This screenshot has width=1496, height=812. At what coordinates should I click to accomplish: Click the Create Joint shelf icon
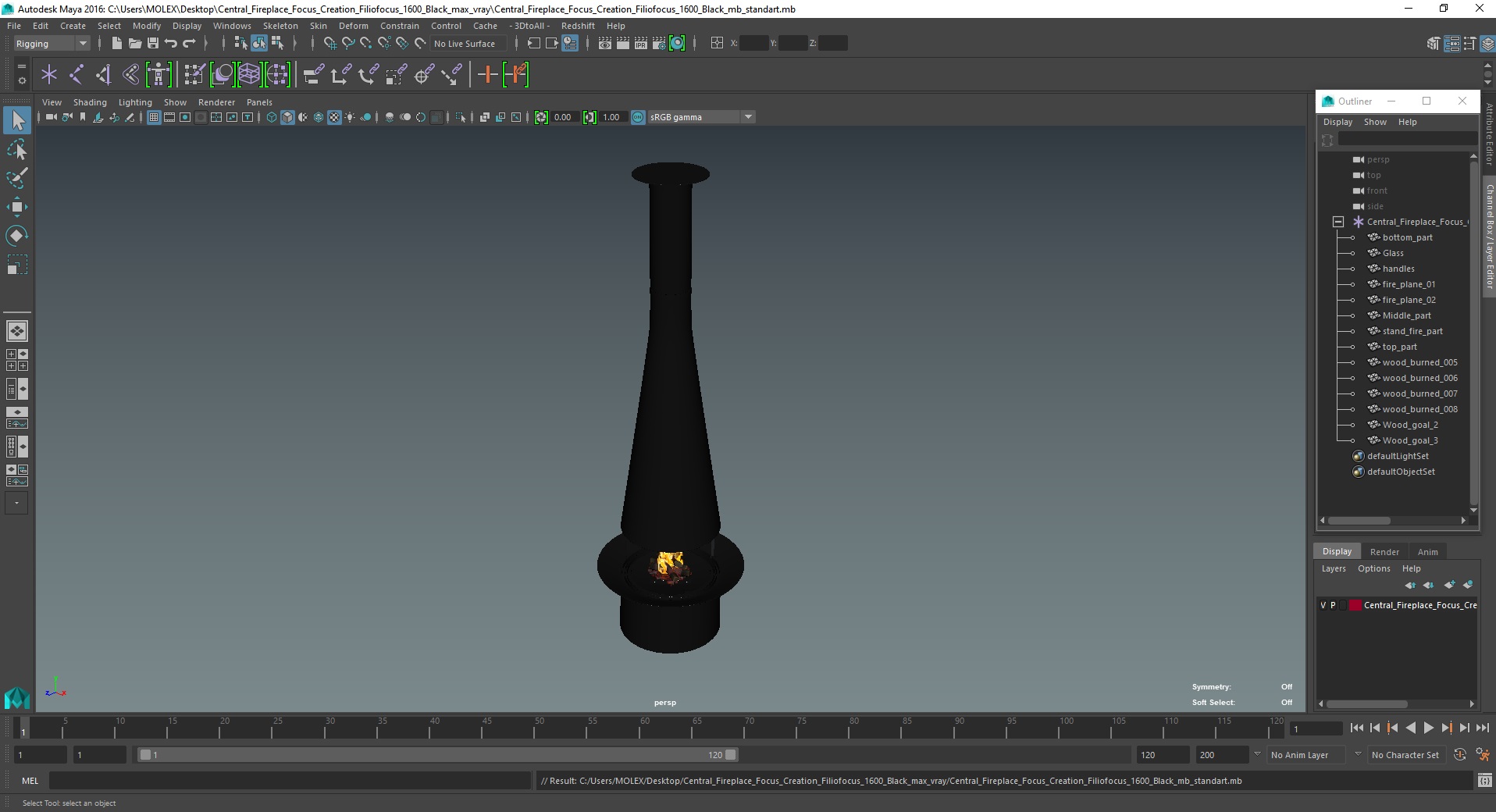click(77, 75)
